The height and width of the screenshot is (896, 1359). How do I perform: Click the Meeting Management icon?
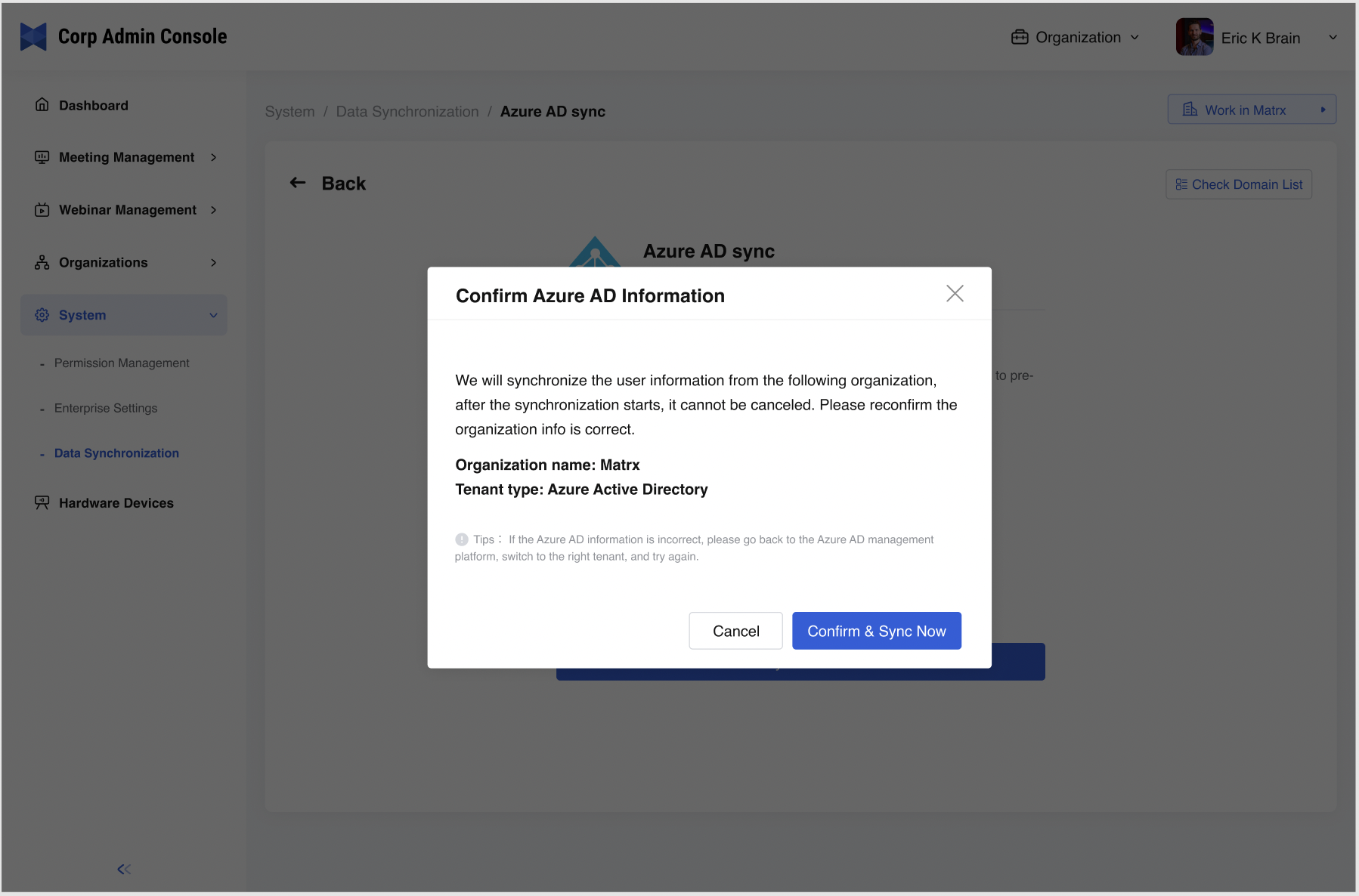point(42,157)
